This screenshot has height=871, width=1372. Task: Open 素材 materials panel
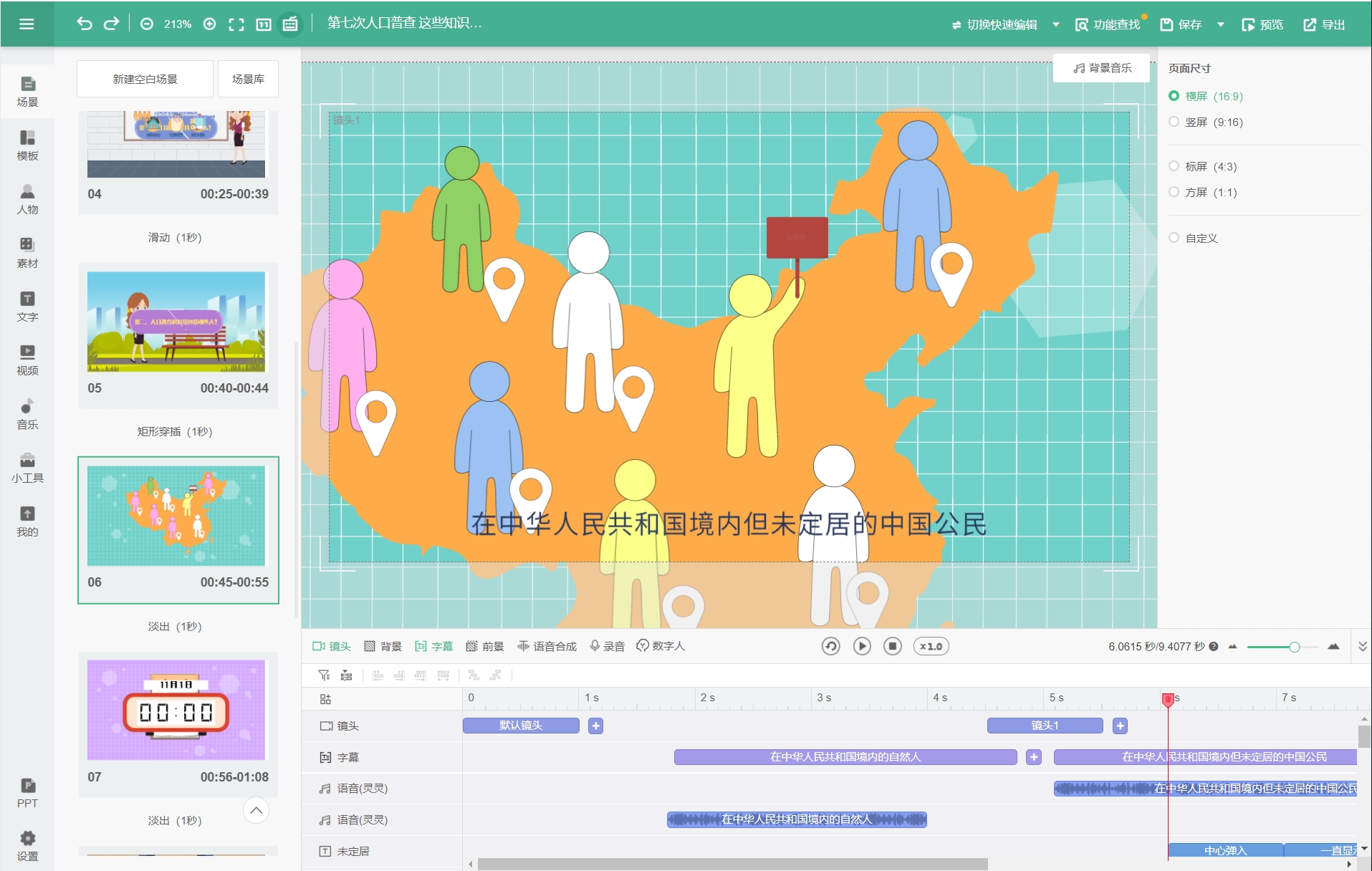pos(27,253)
